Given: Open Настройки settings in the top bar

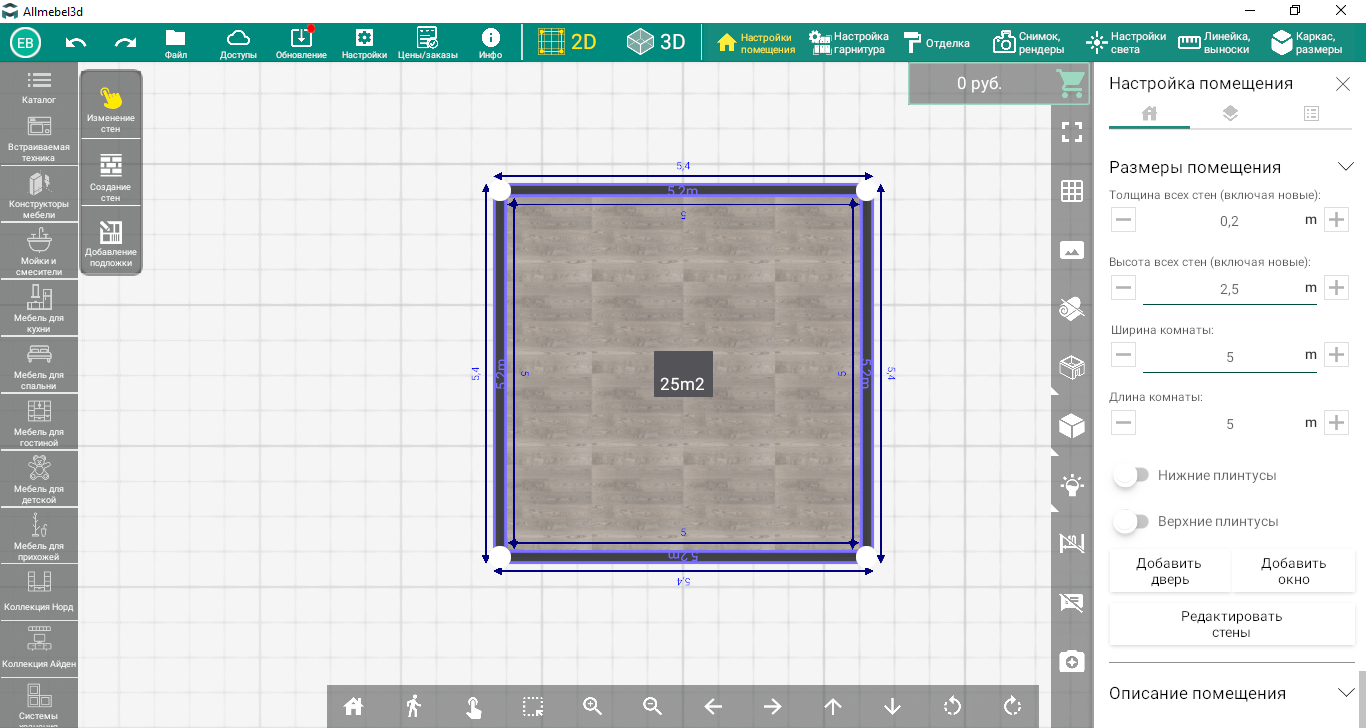Looking at the screenshot, I should coord(364,43).
